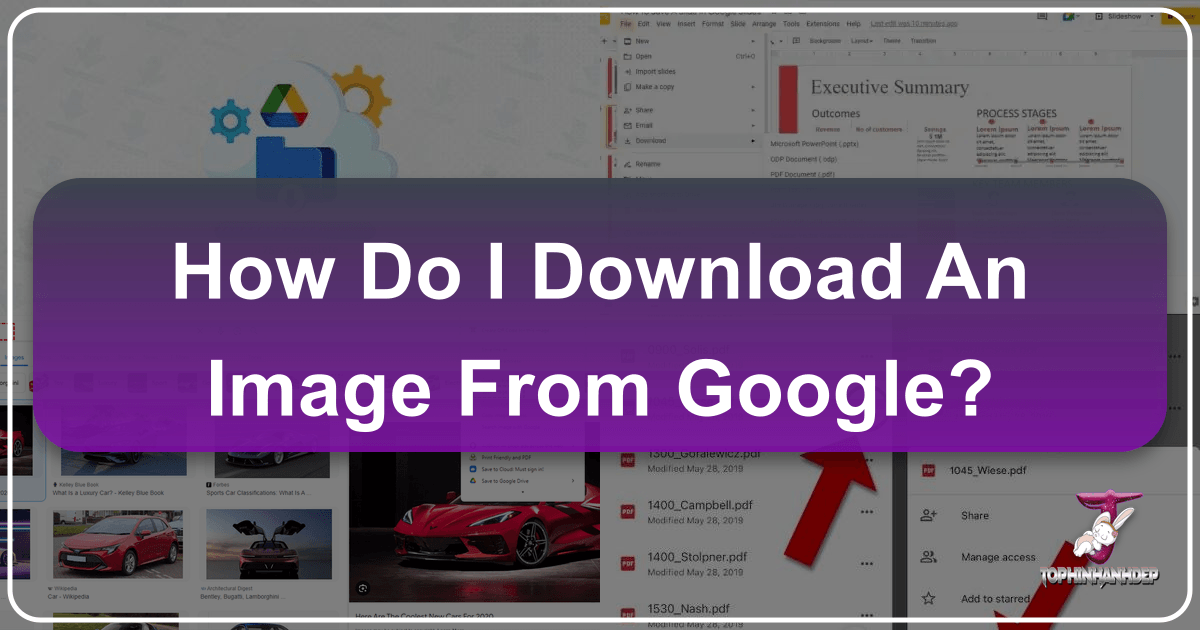The width and height of the screenshot is (1200, 630).
Task: Open more options for 1400_Campbell.pdf
Action: click(x=864, y=513)
